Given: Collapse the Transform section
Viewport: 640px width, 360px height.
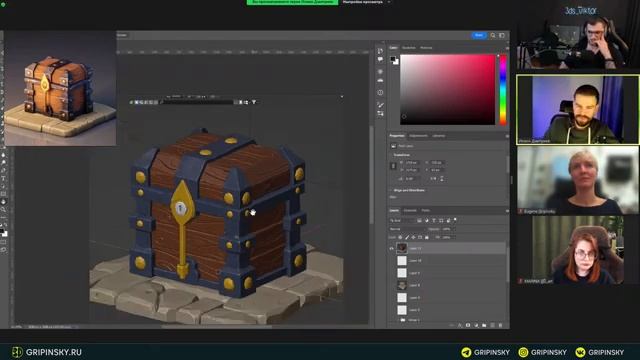Looking at the screenshot, I should pyautogui.click(x=391, y=155).
